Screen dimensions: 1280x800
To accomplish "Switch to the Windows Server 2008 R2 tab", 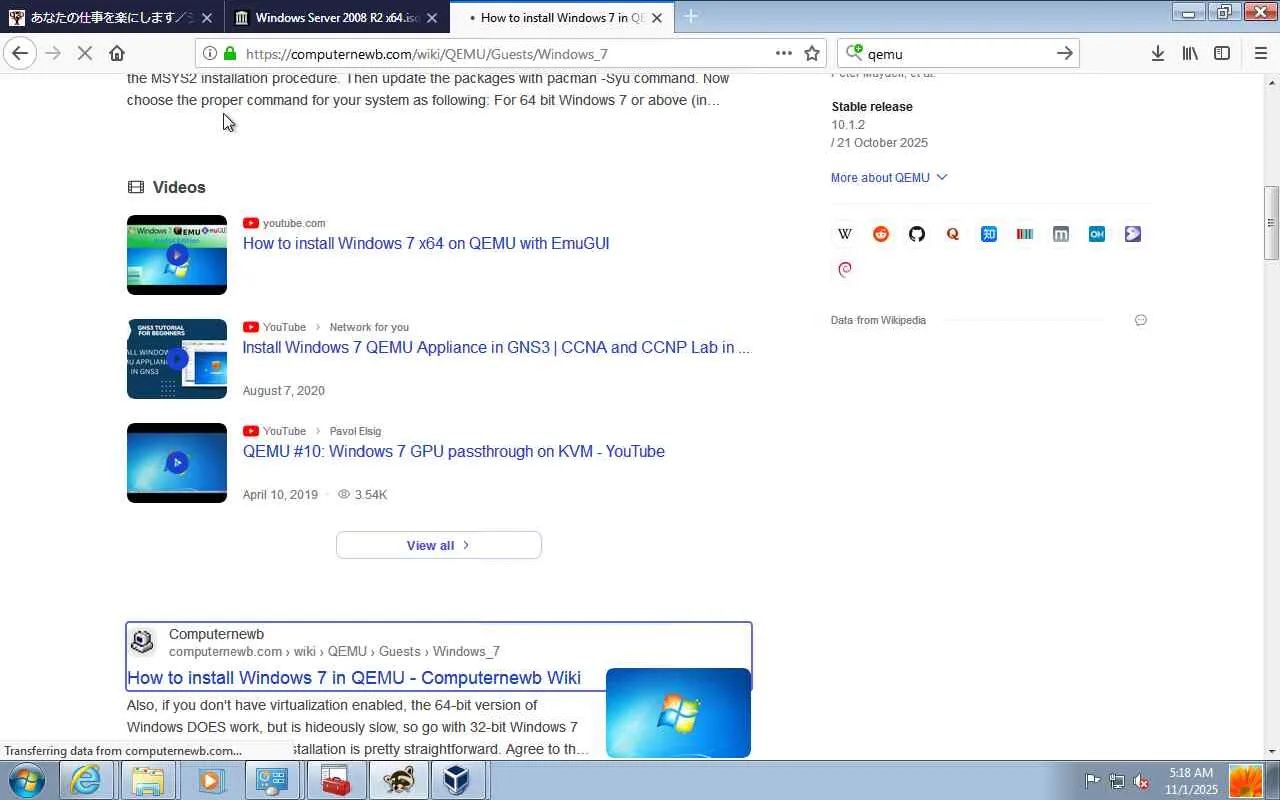I will point(336,18).
